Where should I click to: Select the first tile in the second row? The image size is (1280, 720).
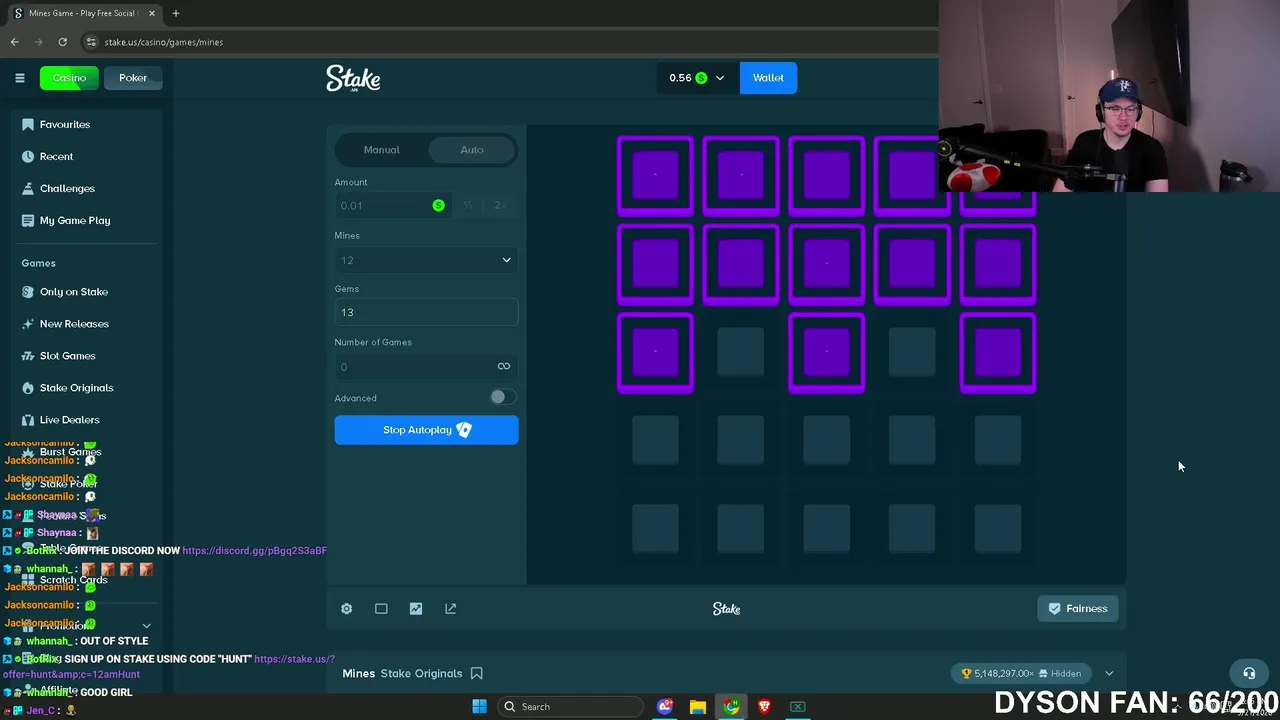coord(655,264)
